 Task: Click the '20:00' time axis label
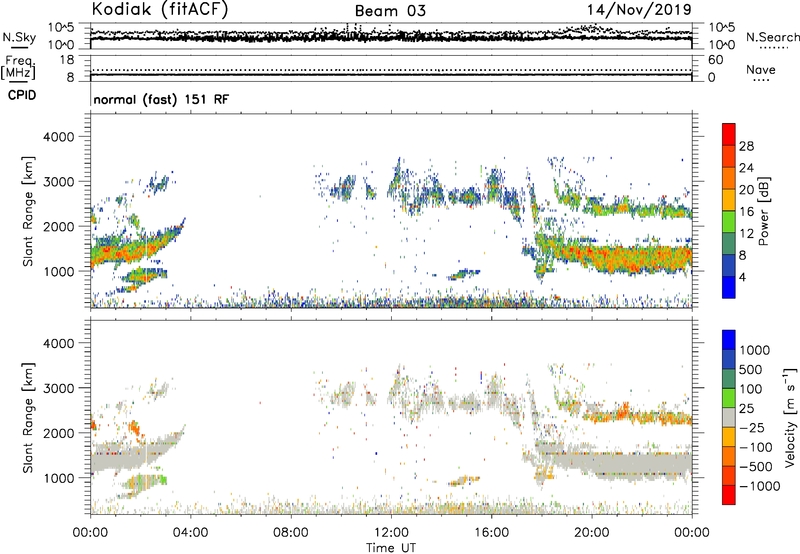592,533
